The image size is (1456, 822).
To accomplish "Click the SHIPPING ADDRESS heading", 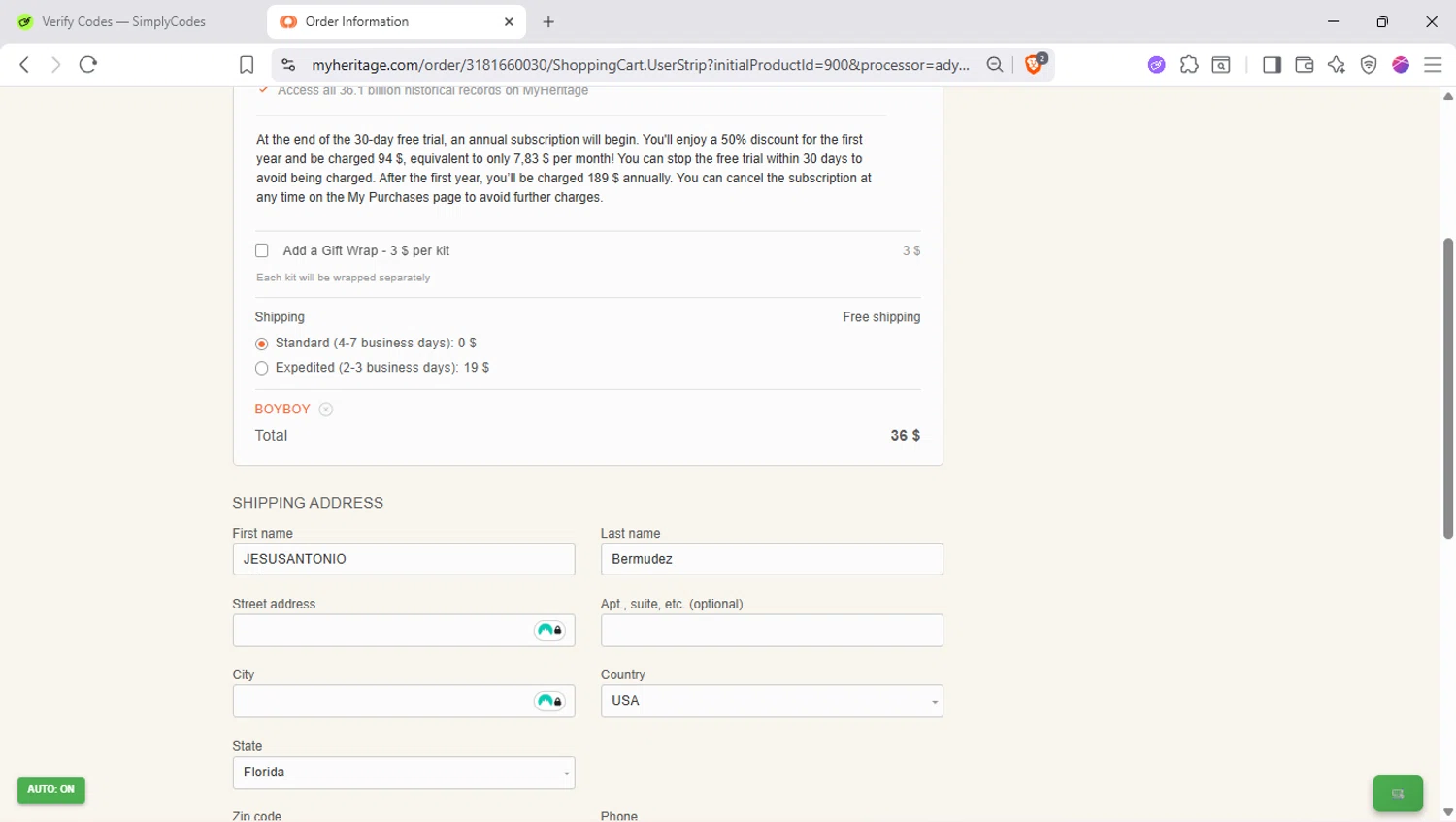I will coord(308,503).
